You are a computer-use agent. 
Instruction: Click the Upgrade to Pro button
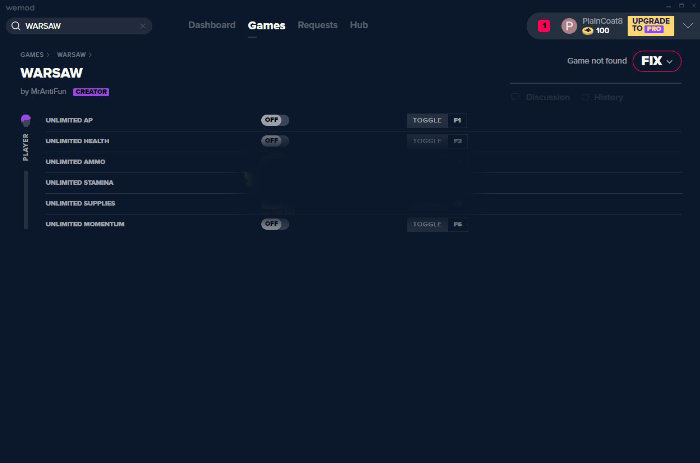(x=650, y=26)
